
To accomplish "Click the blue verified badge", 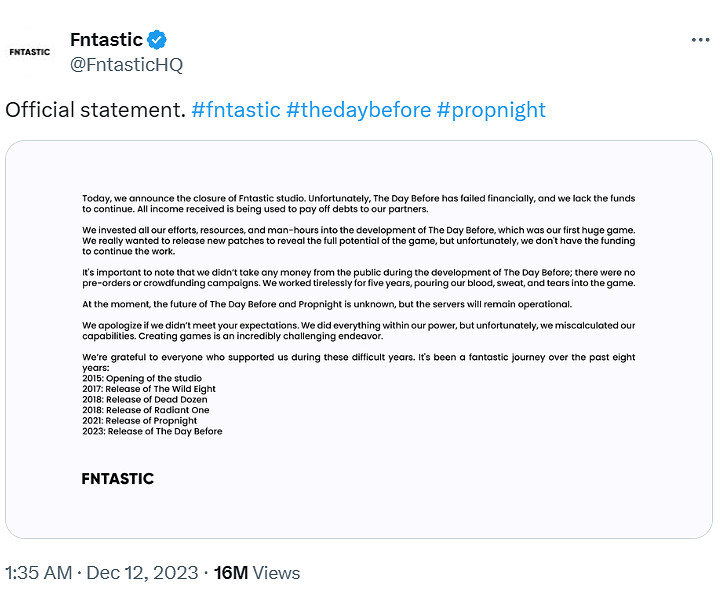I will pyautogui.click(x=157, y=40).
